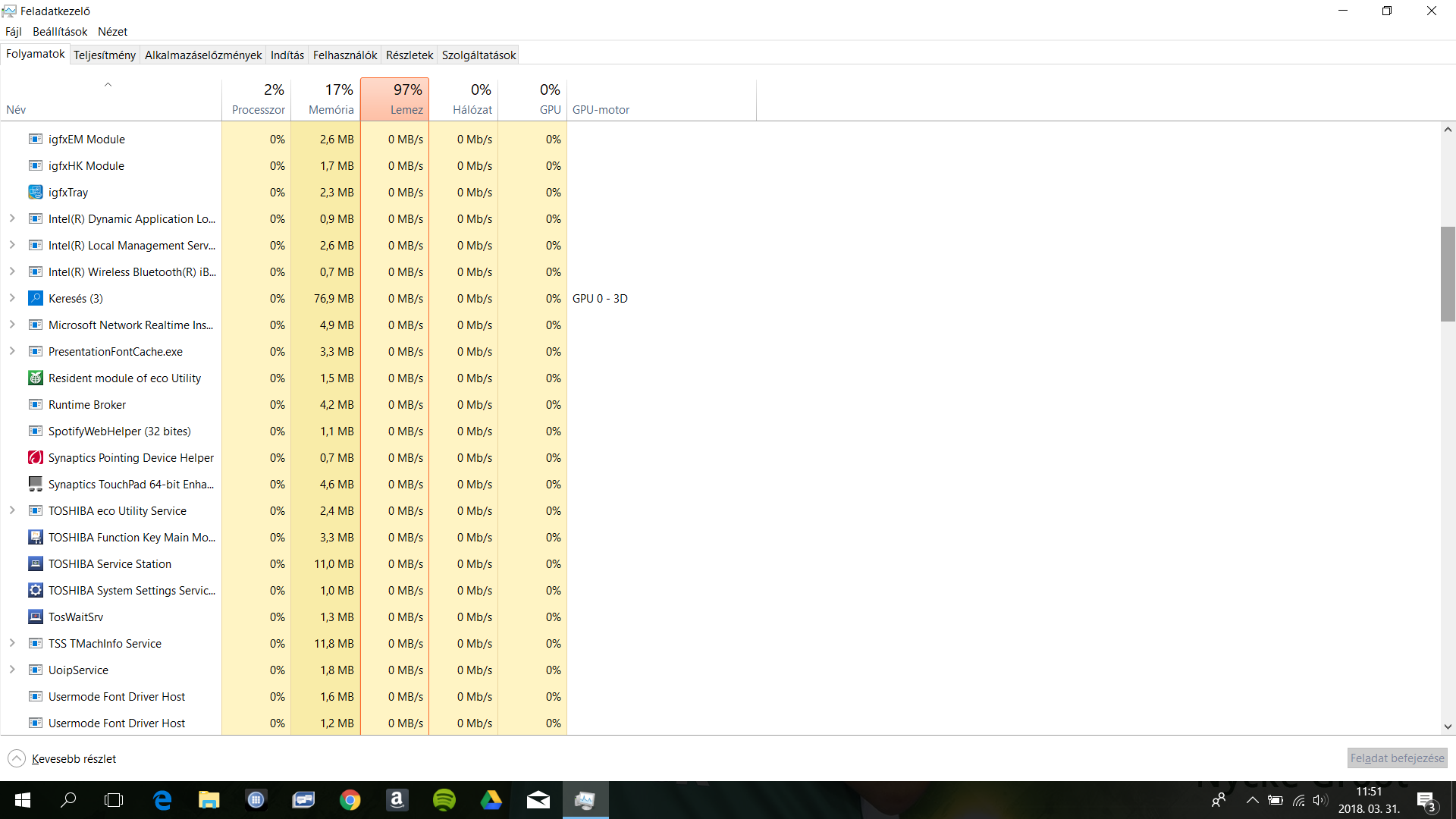Expand TSS TMachInfo Service row
Screen dimensions: 1456x819
point(12,643)
